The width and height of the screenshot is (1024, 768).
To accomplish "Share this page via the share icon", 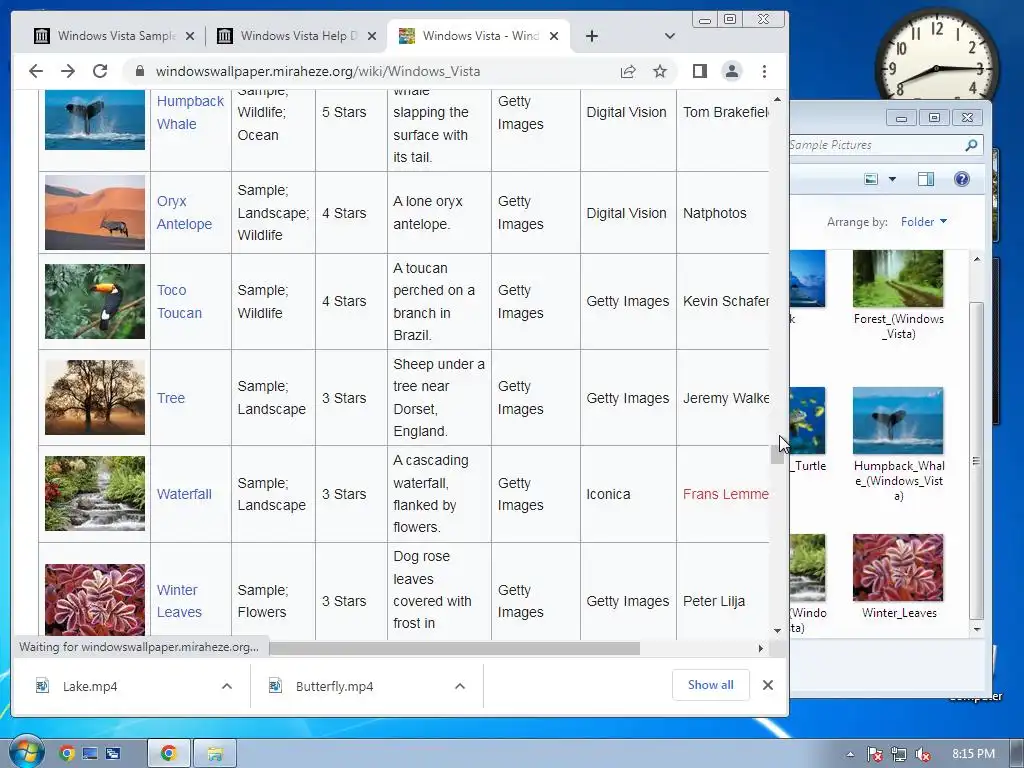I will pyautogui.click(x=628, y=71).
